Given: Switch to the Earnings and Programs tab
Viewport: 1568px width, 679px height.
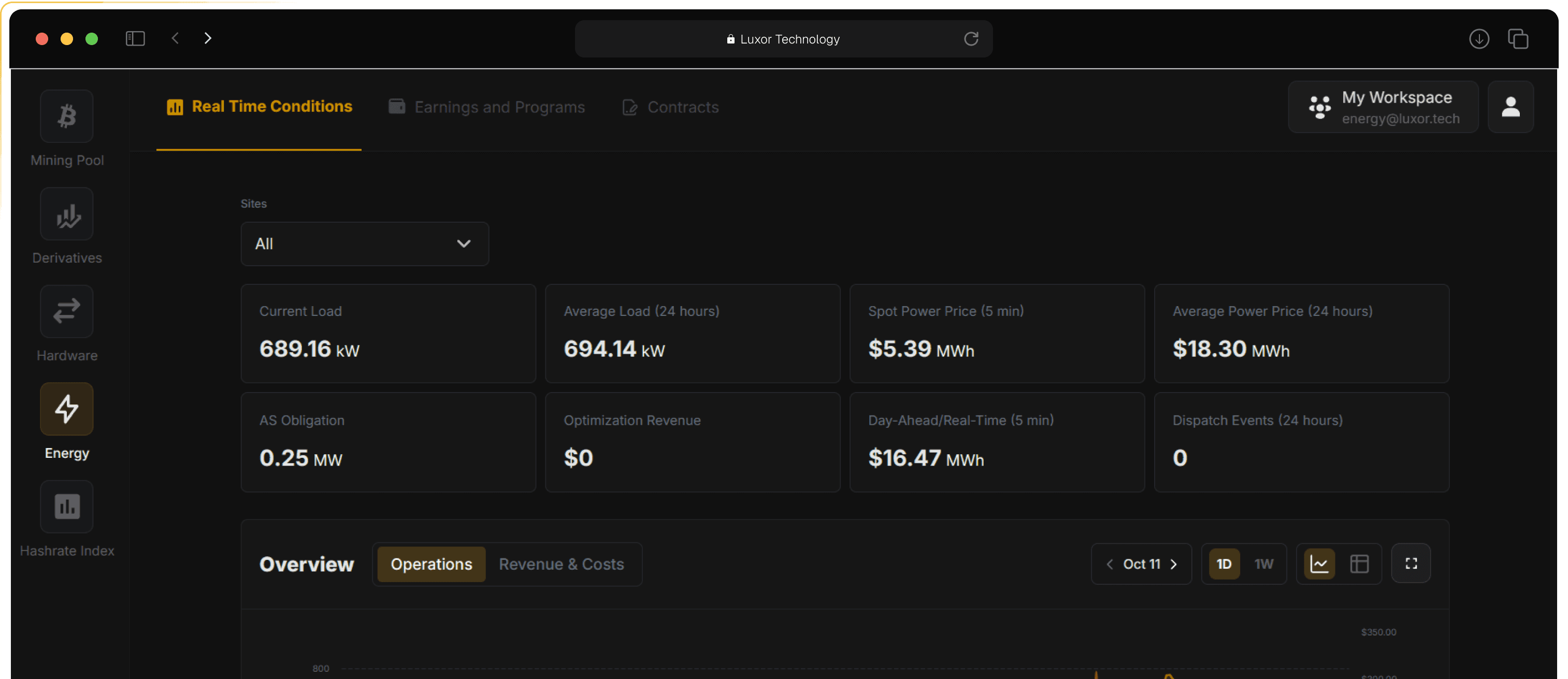Looking at the screenshot, I should pyautogui.click(x=499, y=107).
